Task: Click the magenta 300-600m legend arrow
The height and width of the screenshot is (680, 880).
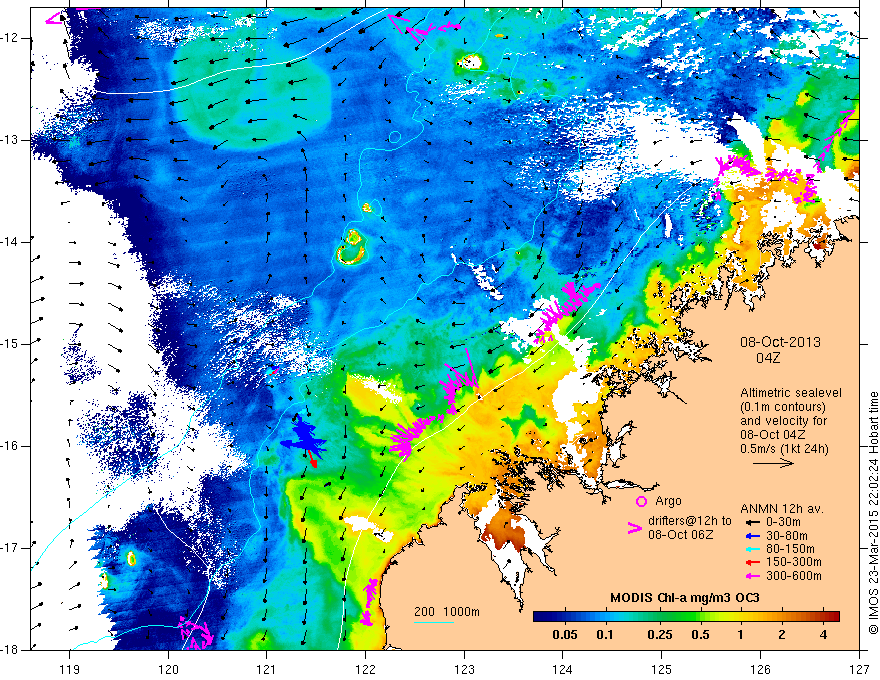Action: tap(751, 576)
